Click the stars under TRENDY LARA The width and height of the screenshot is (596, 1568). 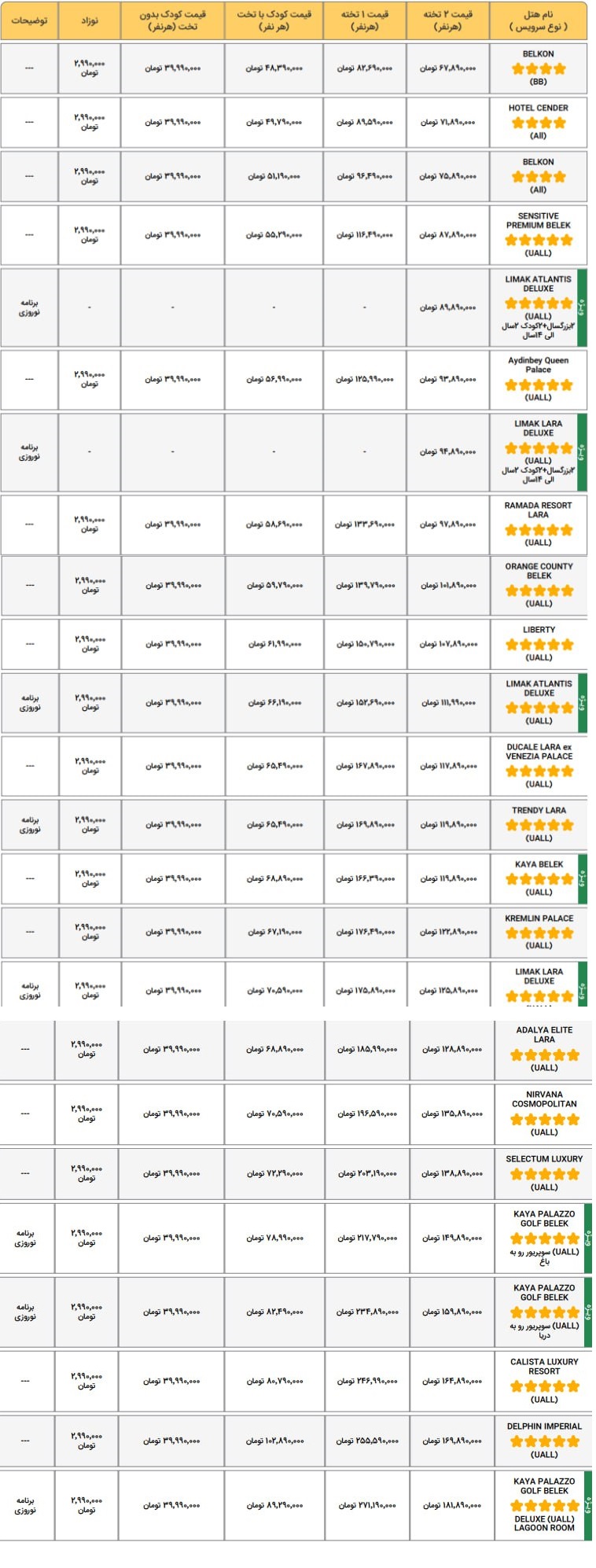539,825
